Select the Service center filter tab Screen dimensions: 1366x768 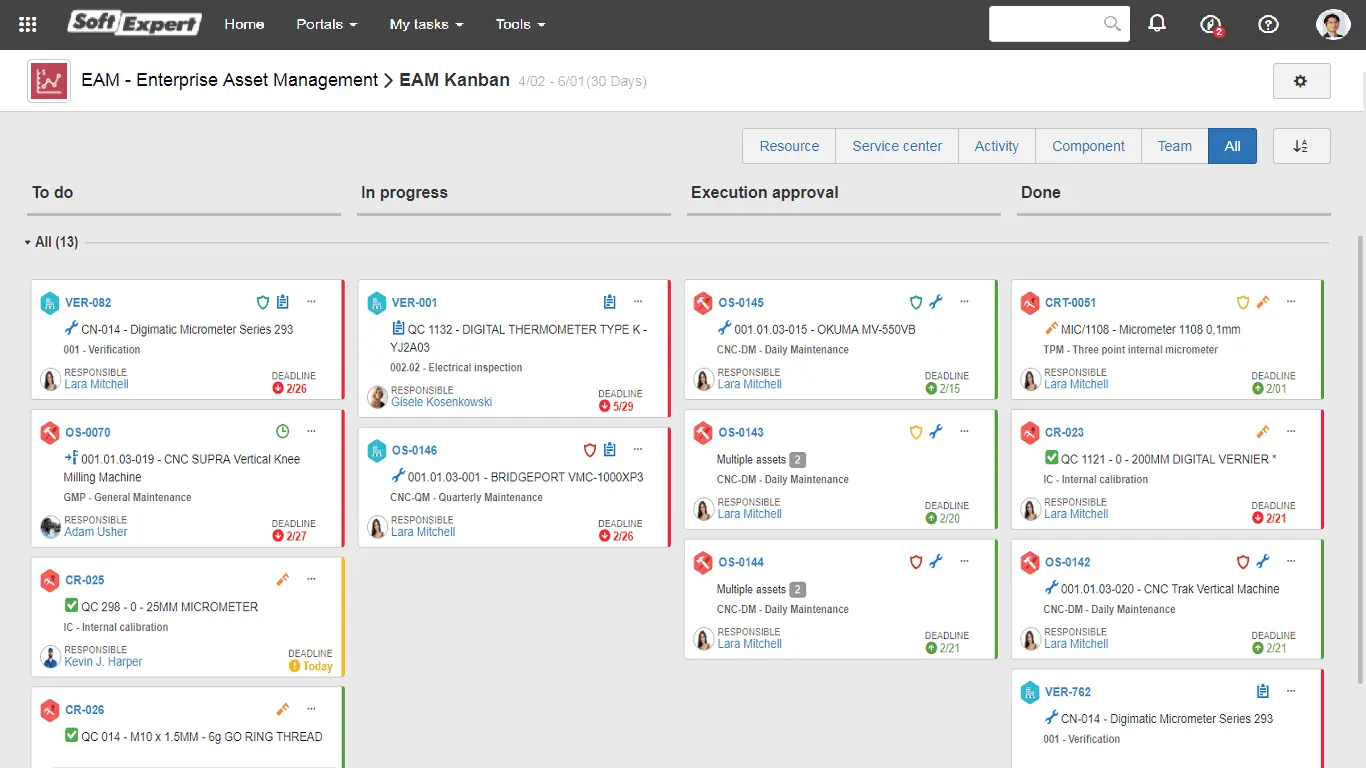pos(896,146)
